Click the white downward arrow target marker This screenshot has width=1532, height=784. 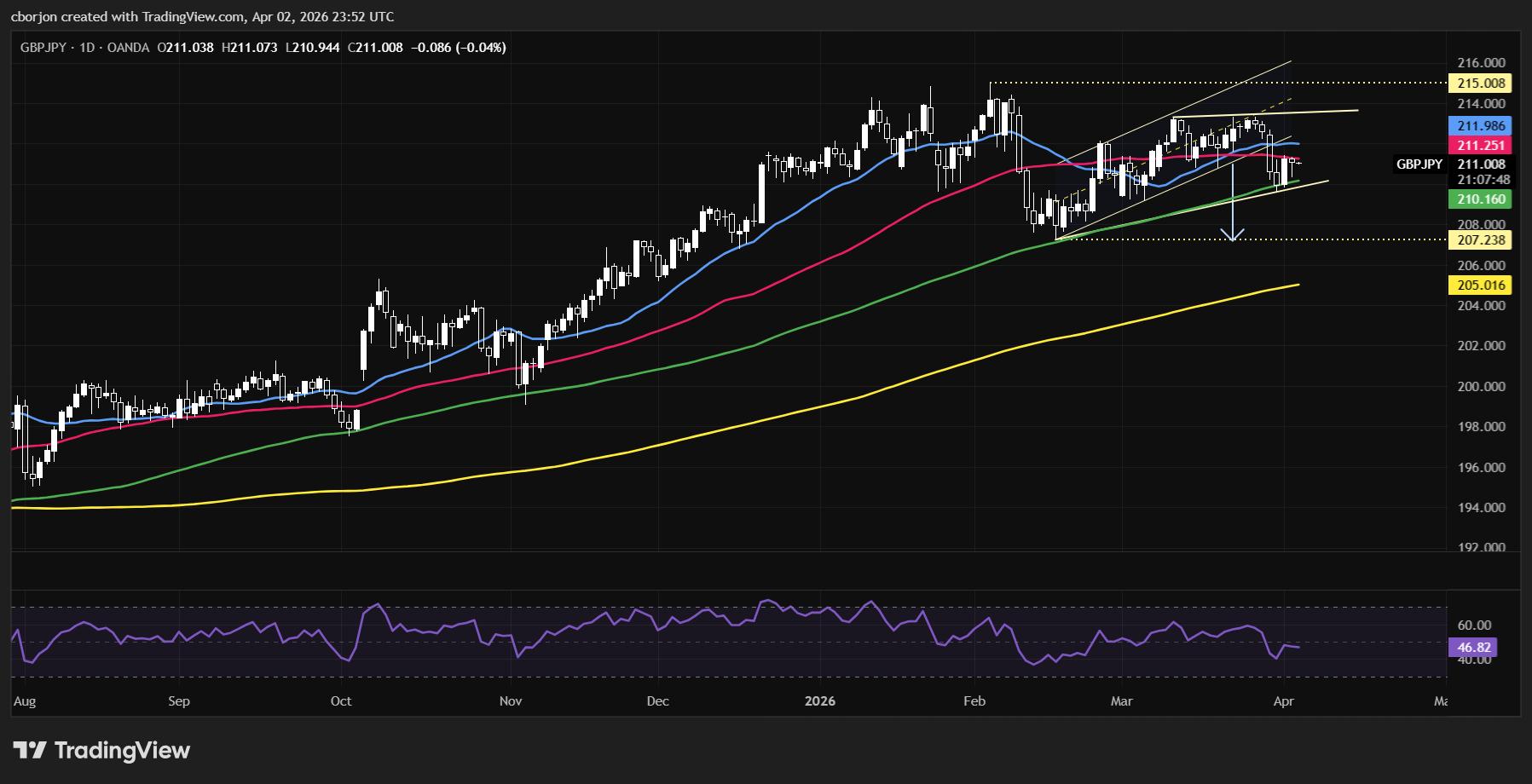[1233, 233]
